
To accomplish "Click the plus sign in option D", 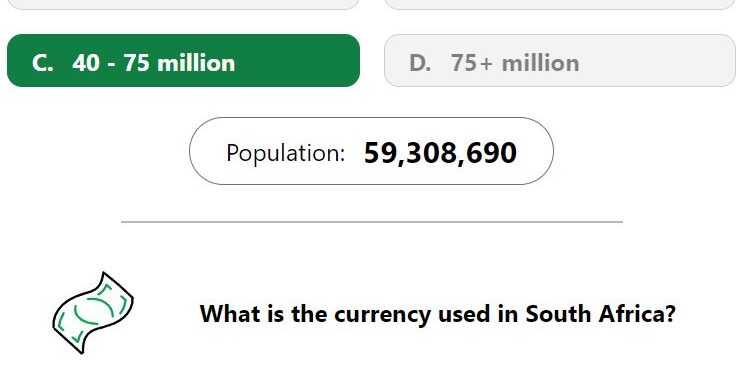I will point(486,64).
